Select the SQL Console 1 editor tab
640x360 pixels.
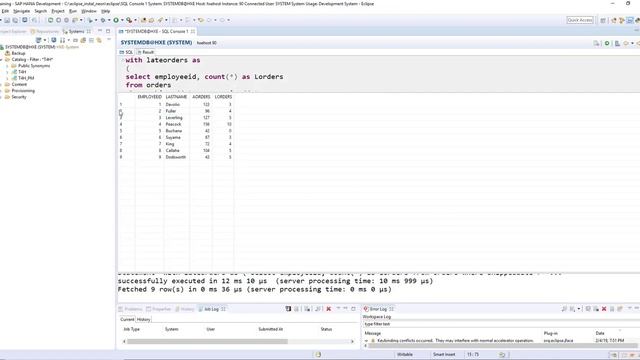(156, 31)
